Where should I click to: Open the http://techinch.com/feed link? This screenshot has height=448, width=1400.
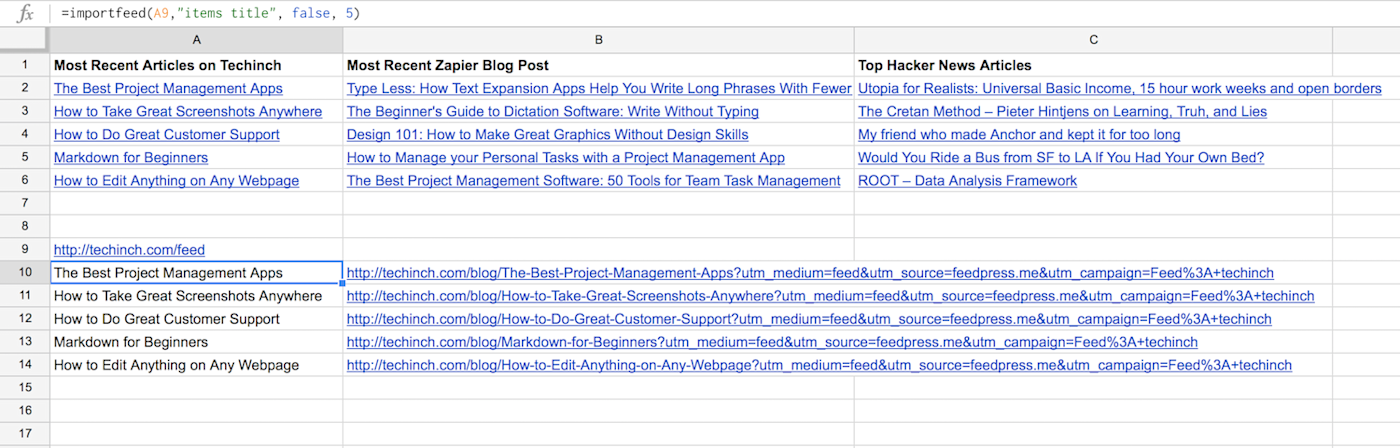tap(129, 250)
